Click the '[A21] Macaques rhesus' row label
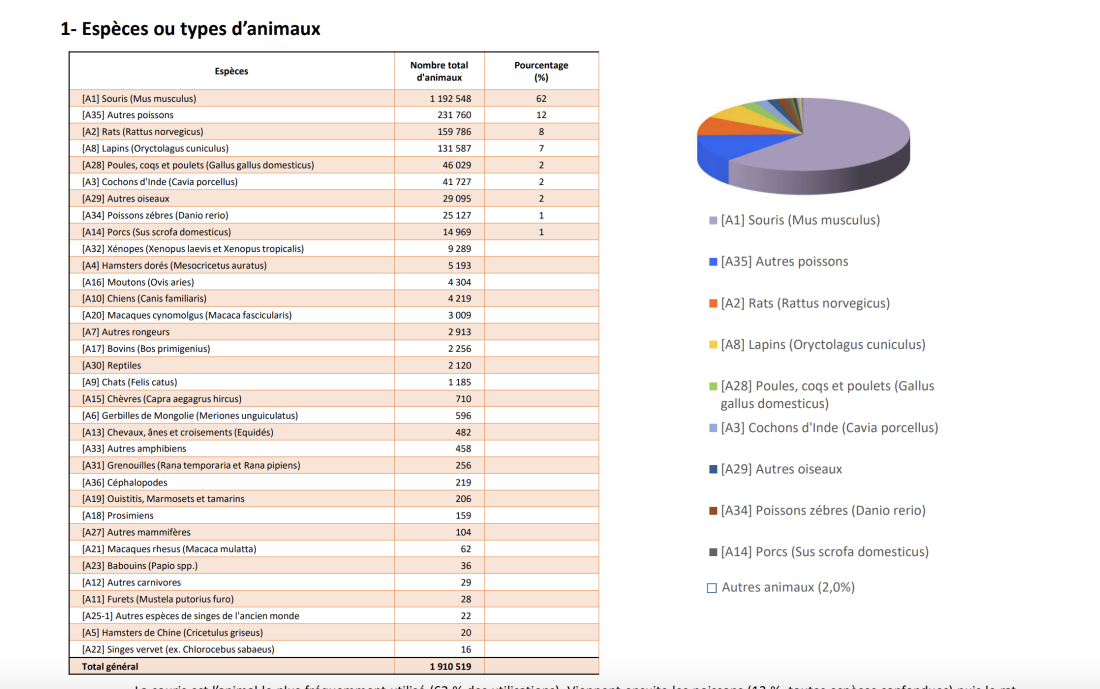This screenshot has width=1100, height=689. click(169, 549)
